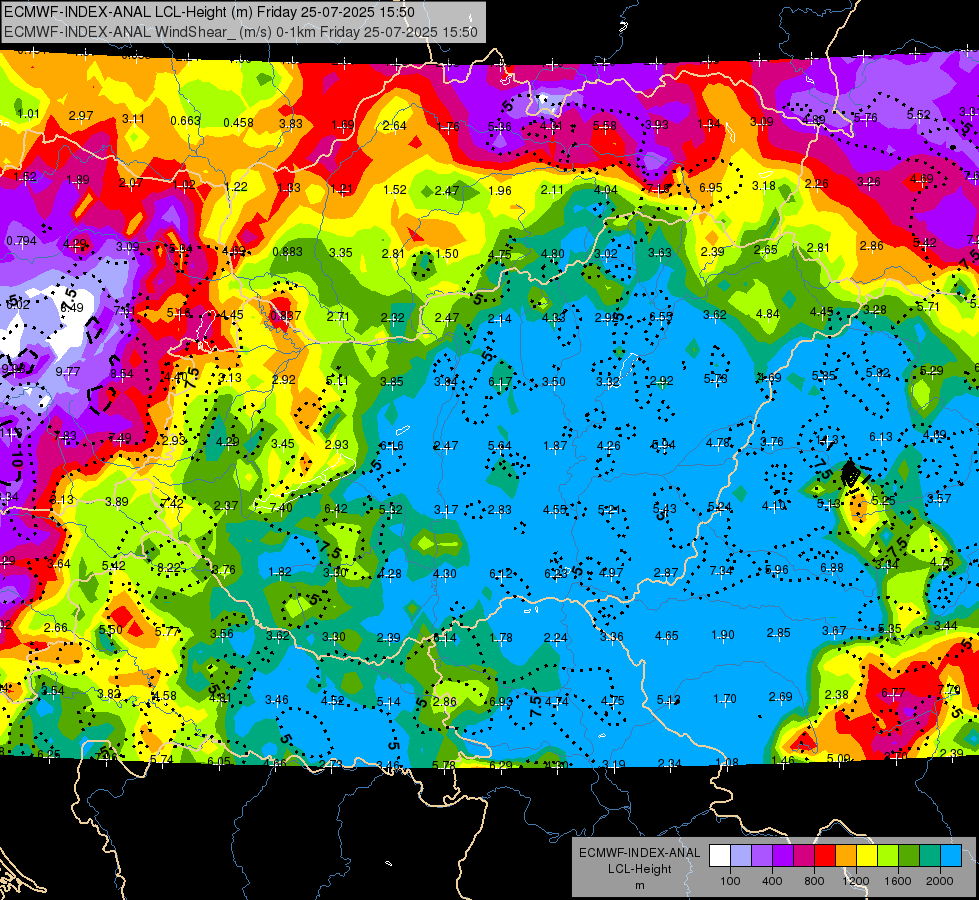Click legend scale value 400
The height and width of the screenshot is (900, 979).
[772, 881]
